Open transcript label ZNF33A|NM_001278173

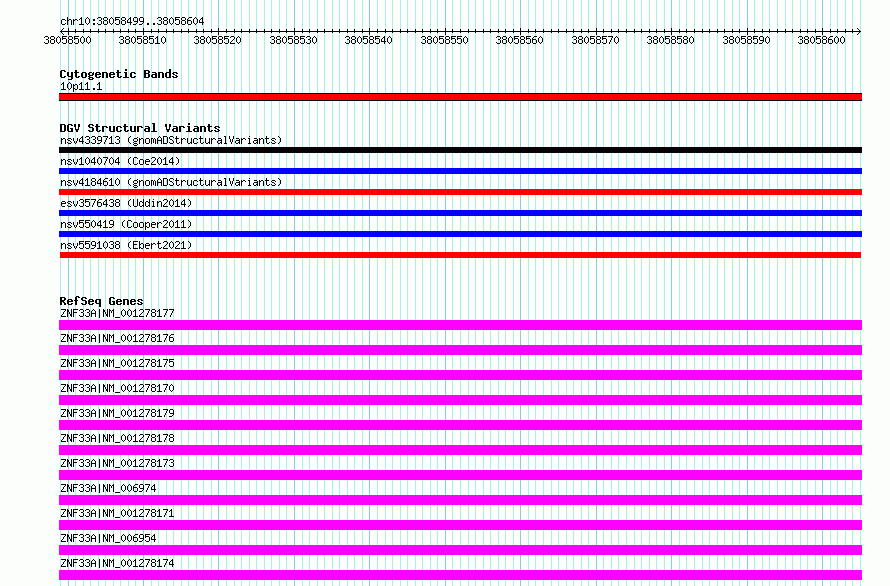(117, 463)
